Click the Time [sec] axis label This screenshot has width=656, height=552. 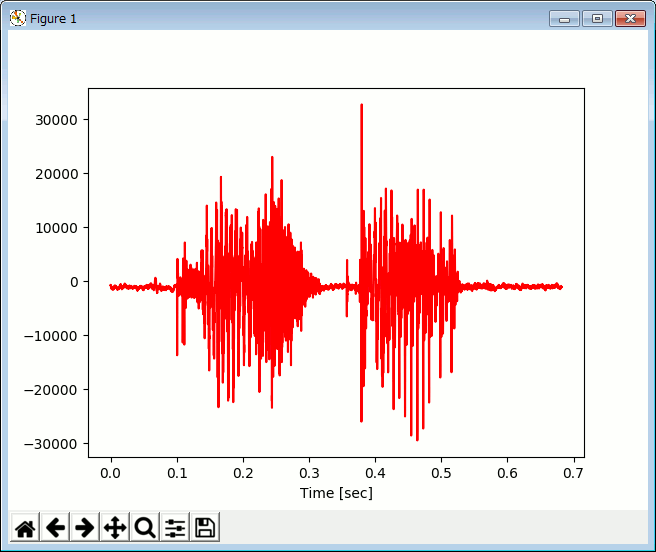(x=336, y=493)
